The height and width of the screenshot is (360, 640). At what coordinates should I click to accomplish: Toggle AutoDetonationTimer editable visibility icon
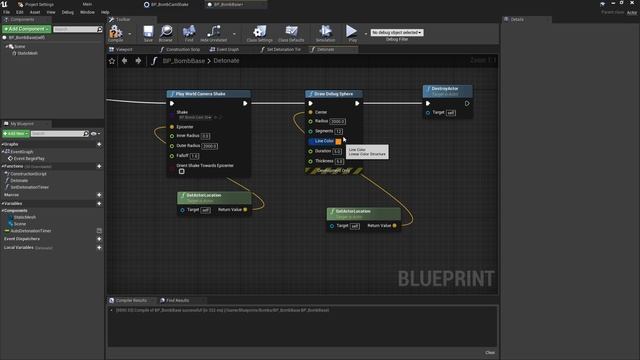point(99,231)
